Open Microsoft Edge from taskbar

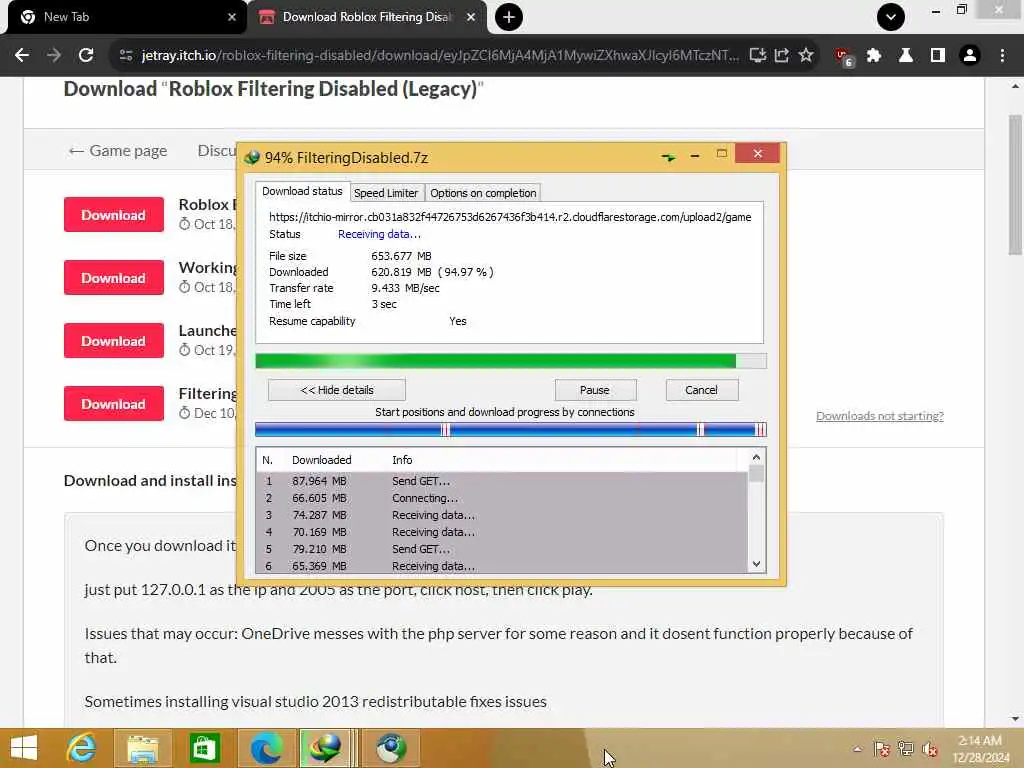click(266, 748)
